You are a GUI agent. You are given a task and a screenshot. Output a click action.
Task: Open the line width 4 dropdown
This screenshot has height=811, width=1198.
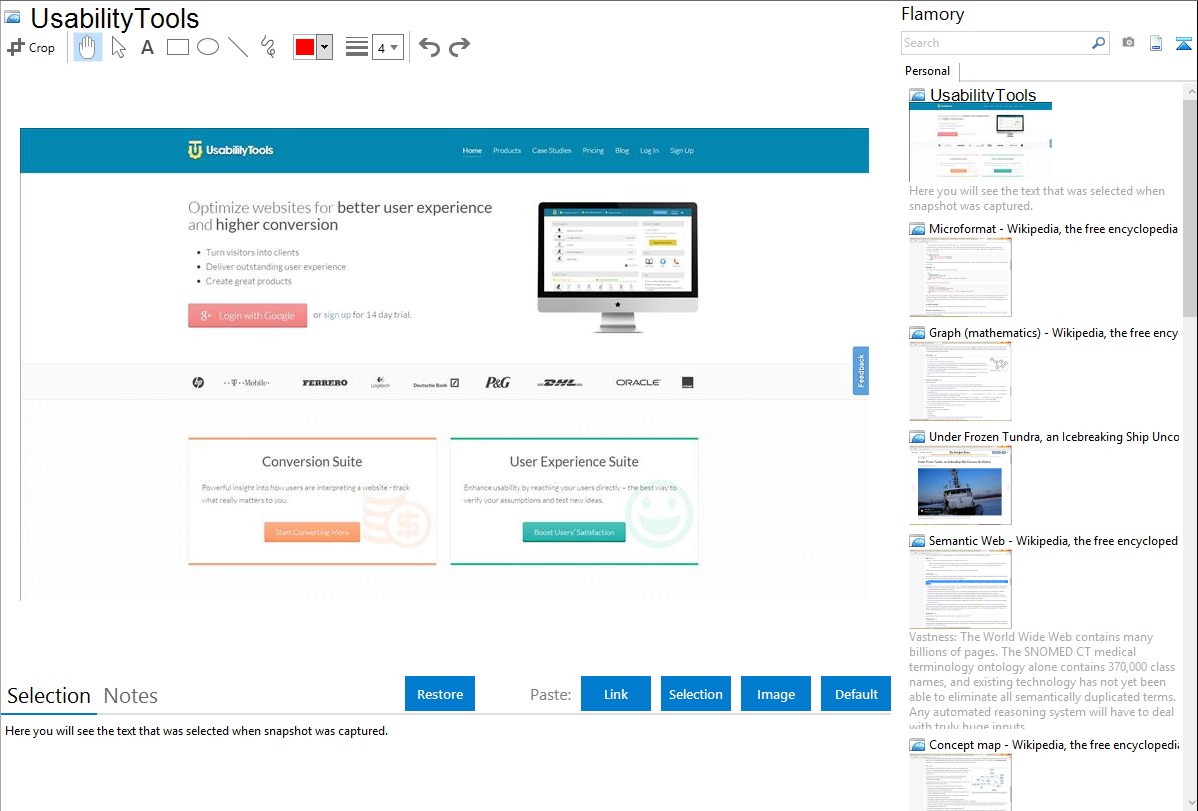387,47
